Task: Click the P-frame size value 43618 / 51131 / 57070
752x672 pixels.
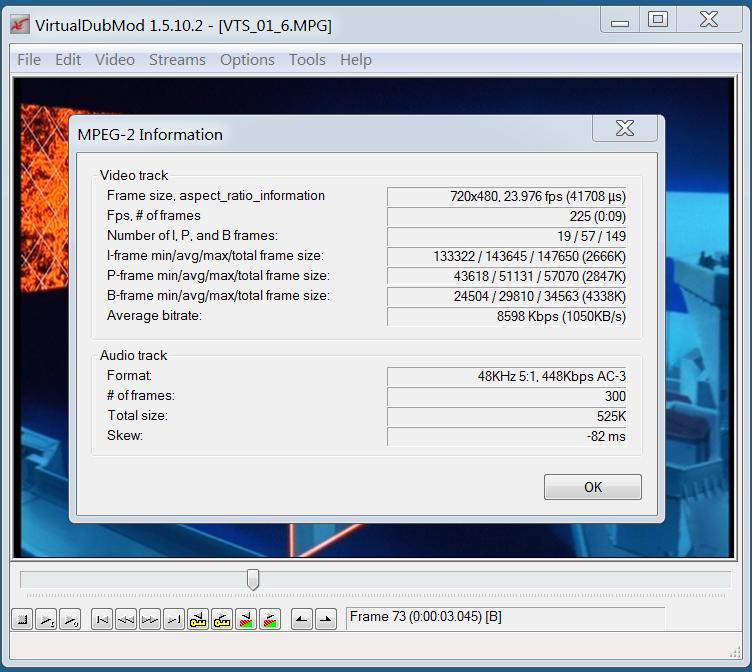Action: [x=506, y=276]
